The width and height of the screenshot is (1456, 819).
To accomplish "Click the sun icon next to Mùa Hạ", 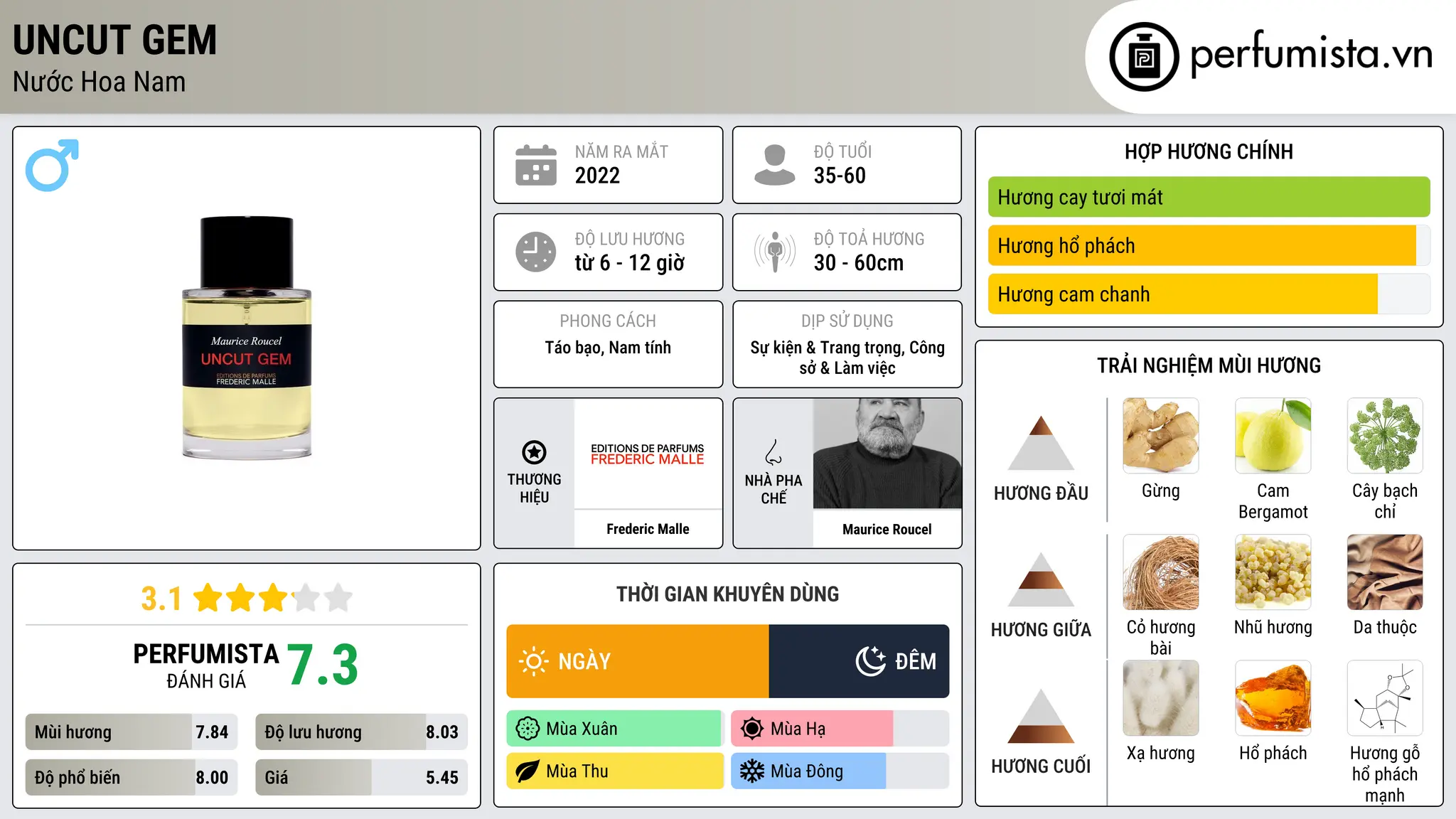I will [752, 729].
